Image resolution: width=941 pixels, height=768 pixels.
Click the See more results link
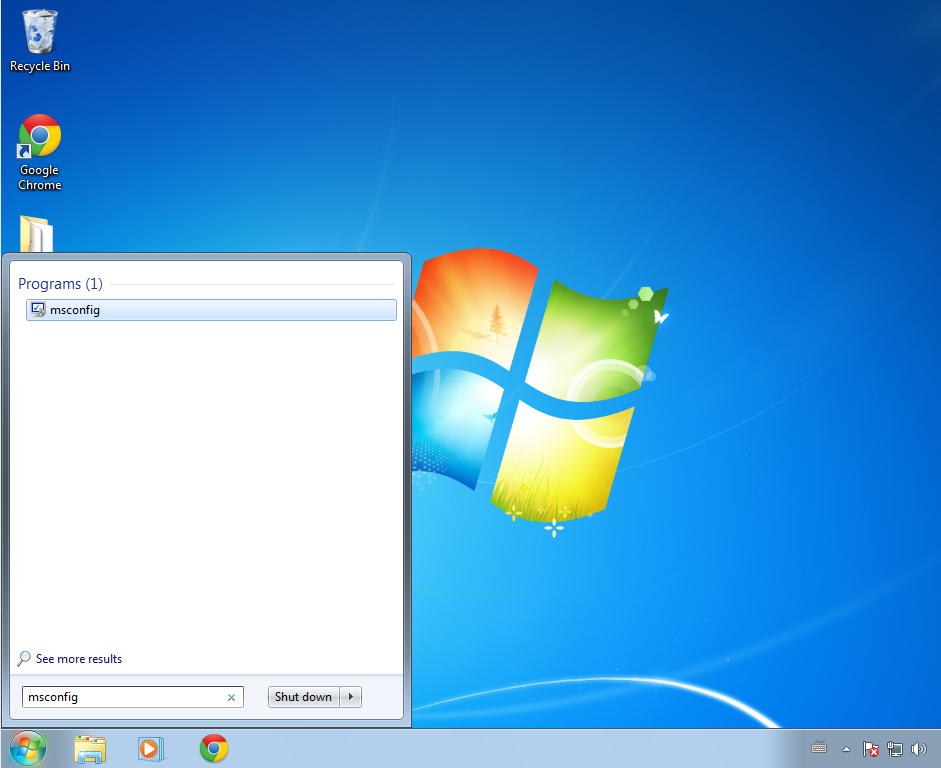79,659
